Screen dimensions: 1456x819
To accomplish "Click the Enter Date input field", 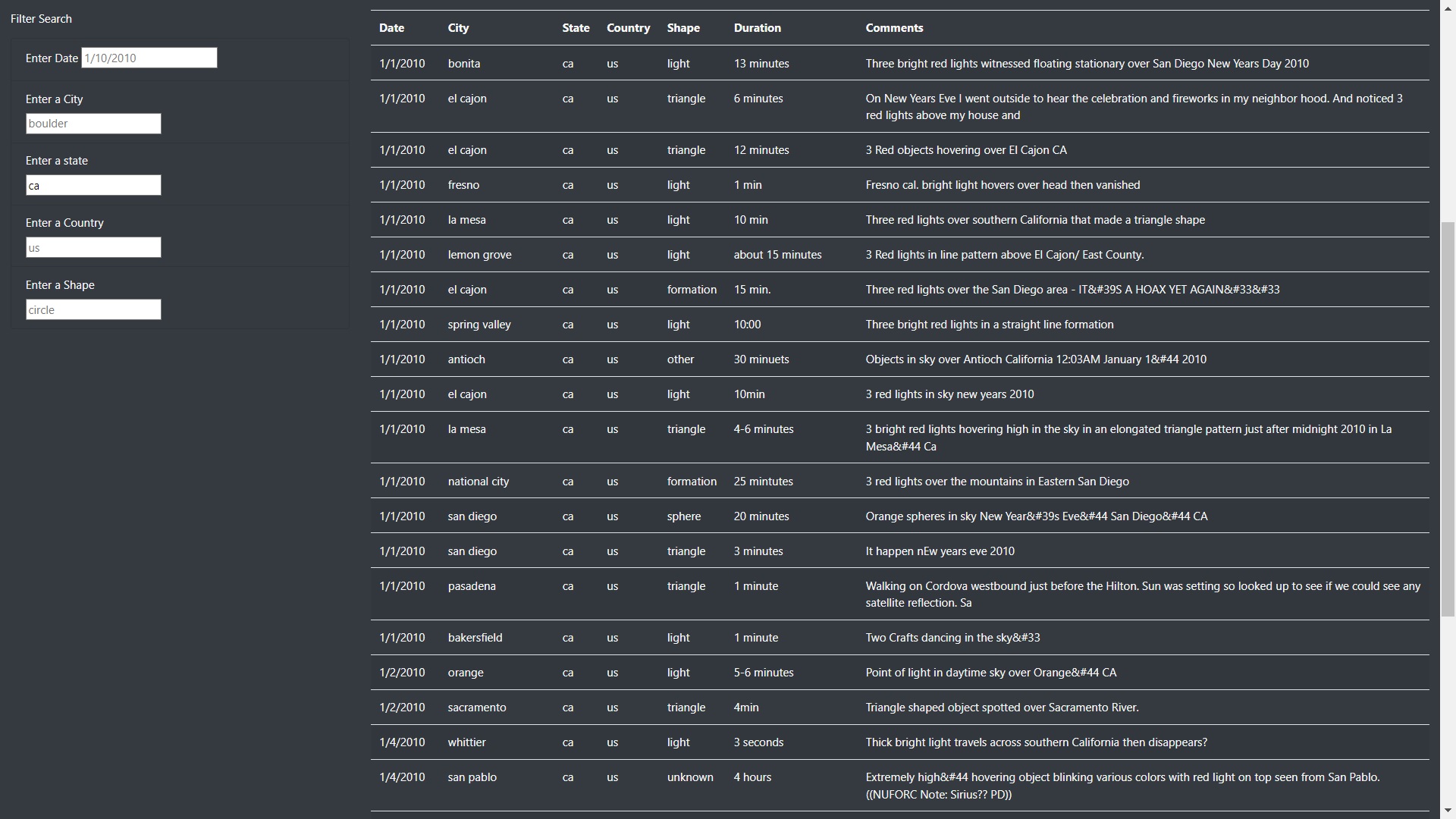I will tap(148, 58).
